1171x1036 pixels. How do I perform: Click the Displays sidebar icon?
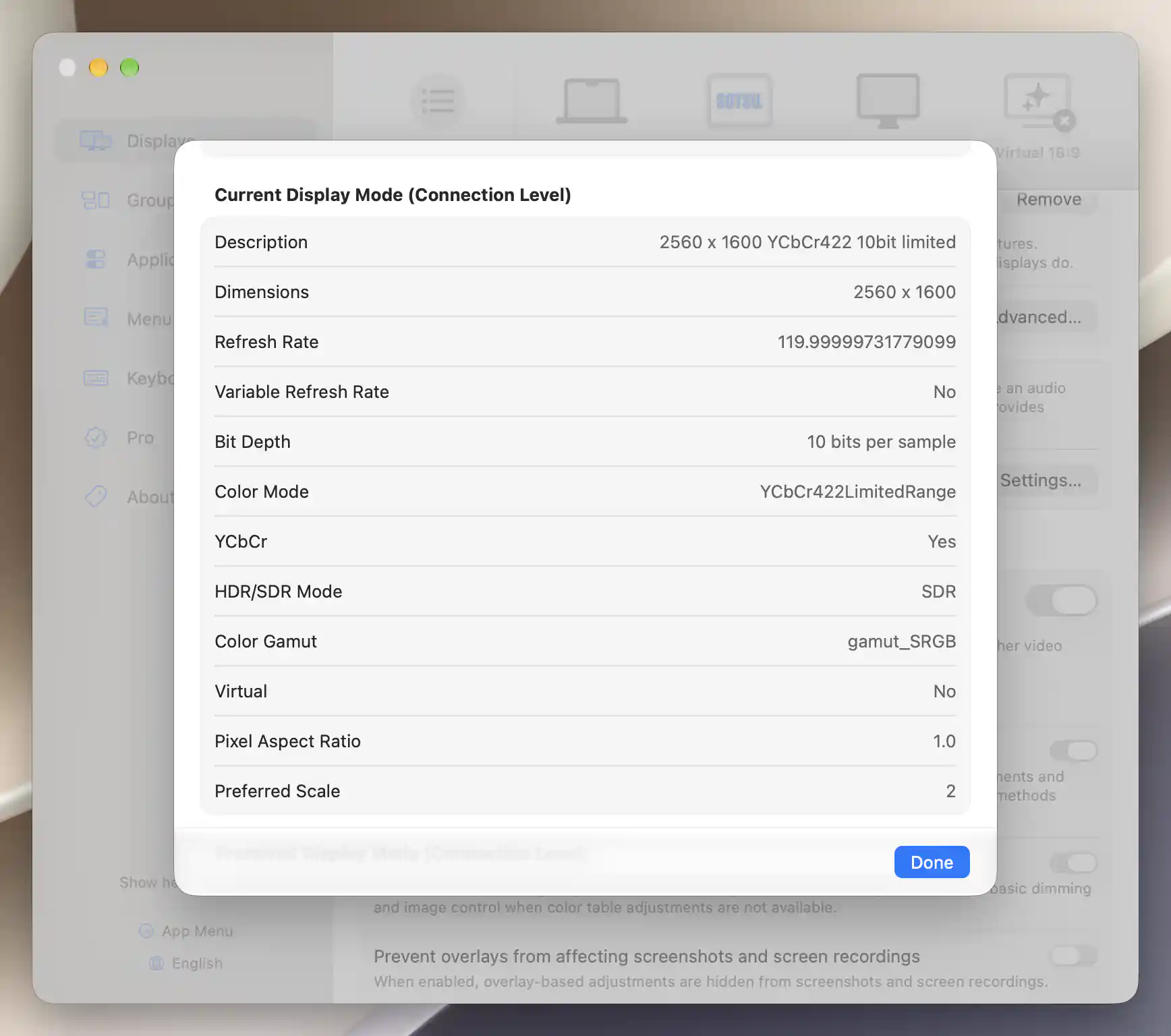tap(96, 140)
